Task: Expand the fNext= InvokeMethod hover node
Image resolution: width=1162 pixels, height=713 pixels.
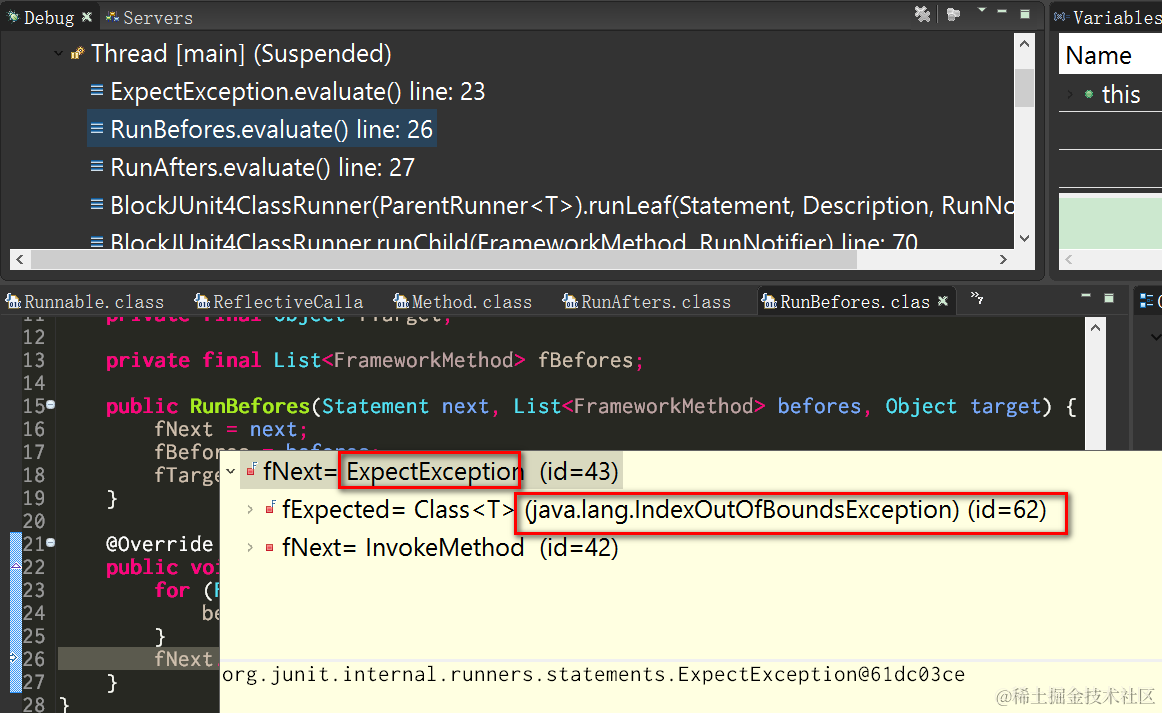Action: point(250,547)
